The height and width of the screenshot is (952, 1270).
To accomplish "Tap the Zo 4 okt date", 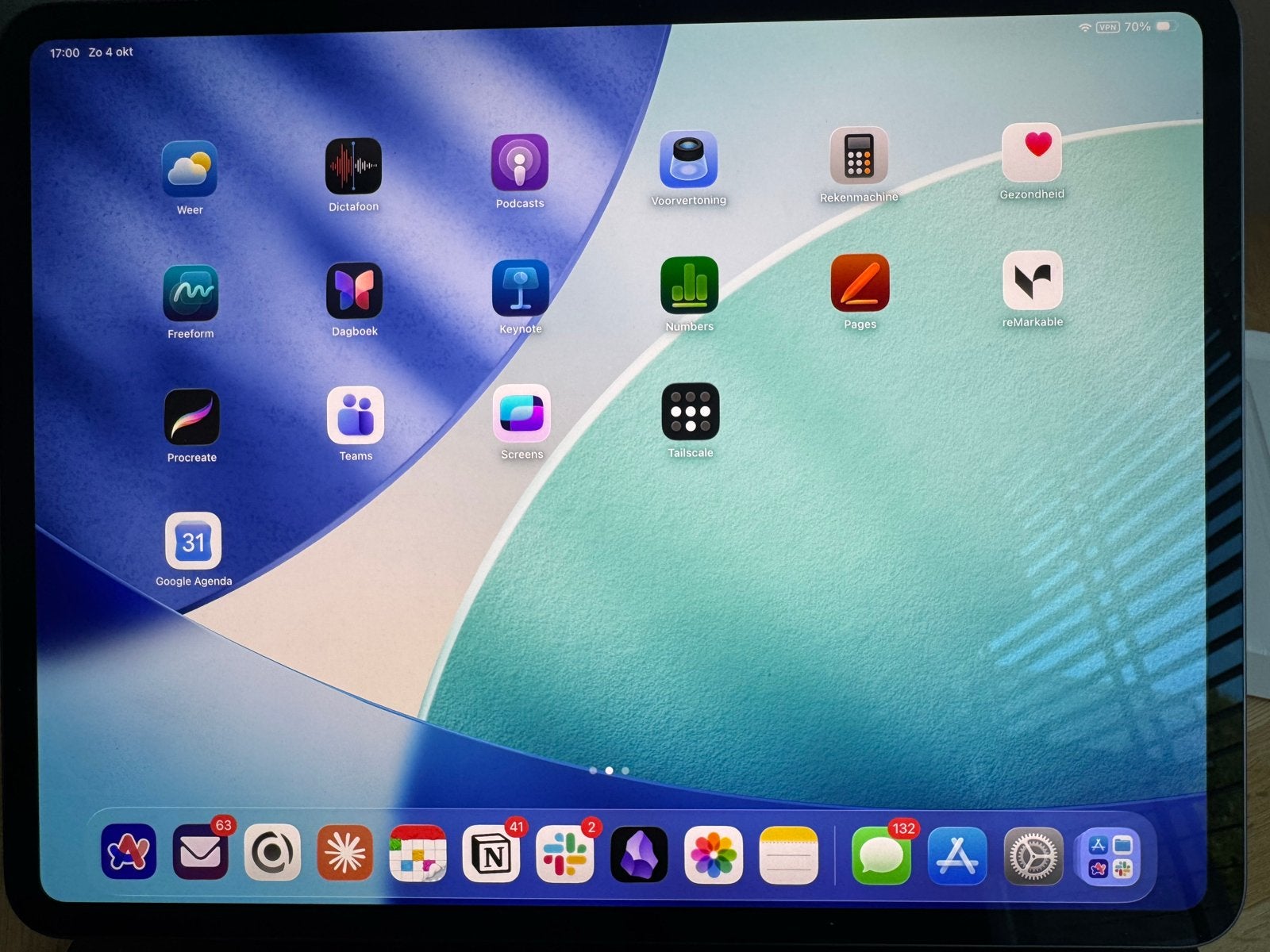I will [x=110, y=52].
